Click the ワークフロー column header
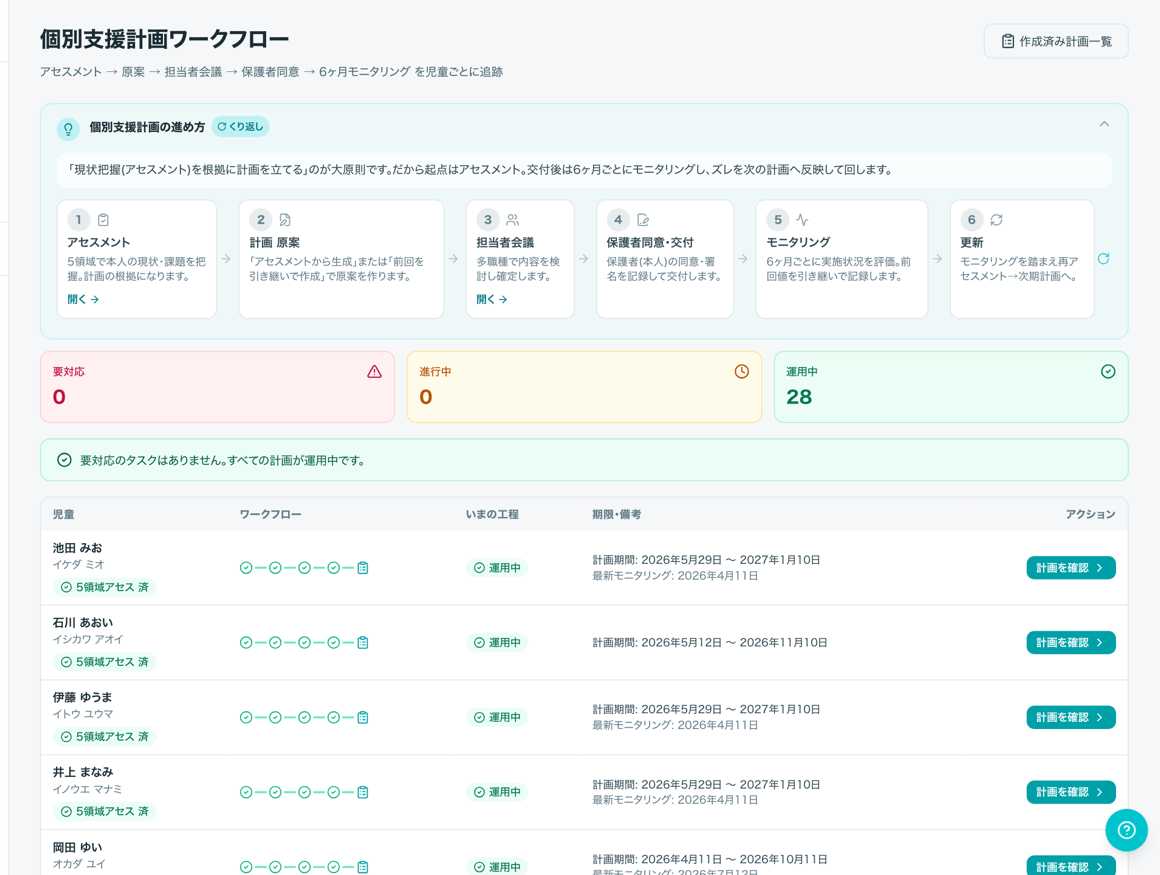The image size is (1160, 875). pos(270,514)
